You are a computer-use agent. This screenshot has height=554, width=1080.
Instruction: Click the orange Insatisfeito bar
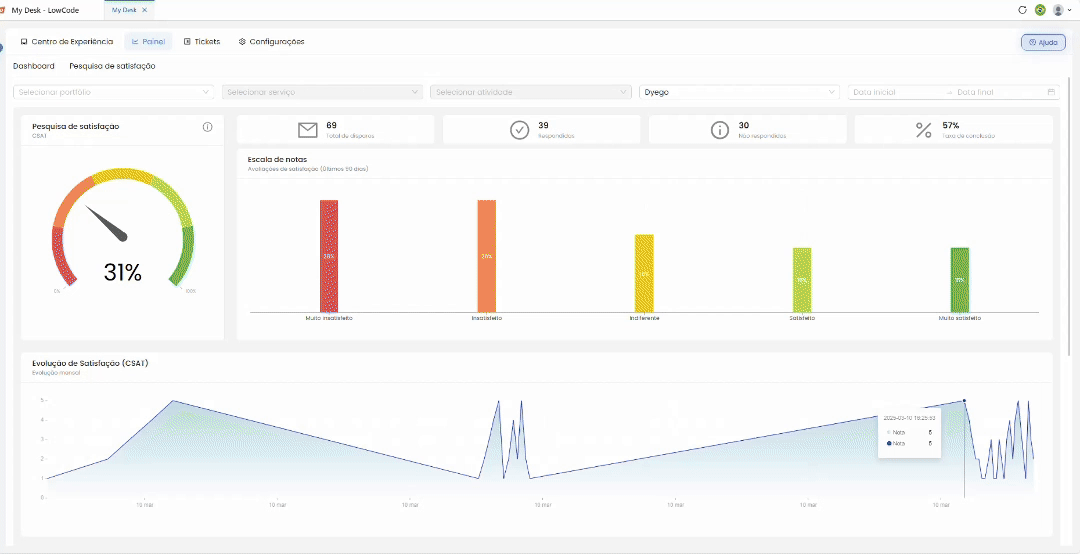point(486,256)
